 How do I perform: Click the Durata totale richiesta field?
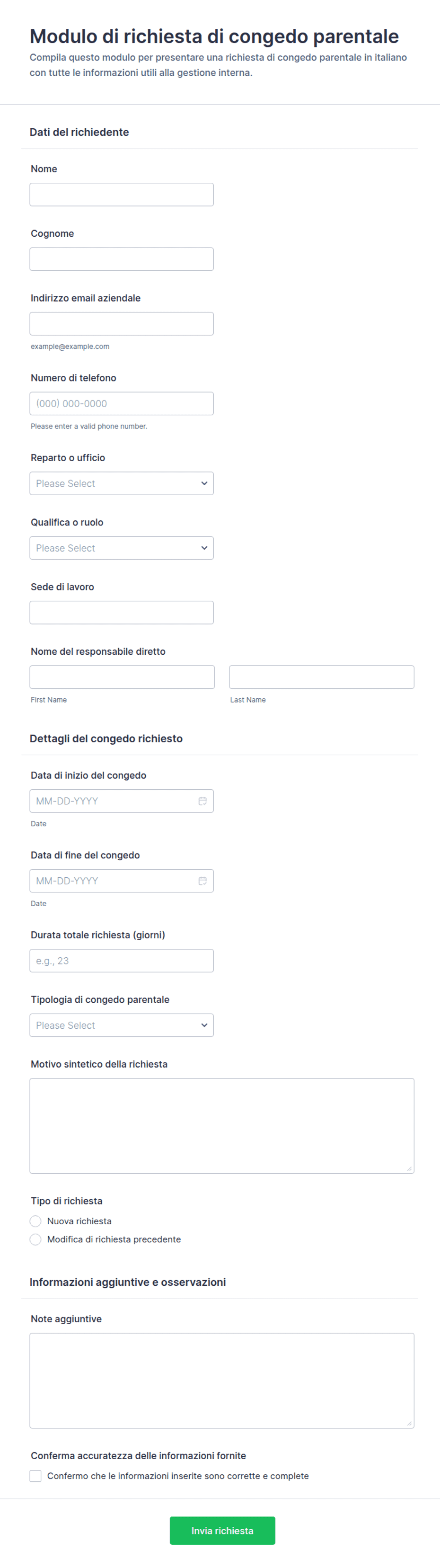pos(122,961)
